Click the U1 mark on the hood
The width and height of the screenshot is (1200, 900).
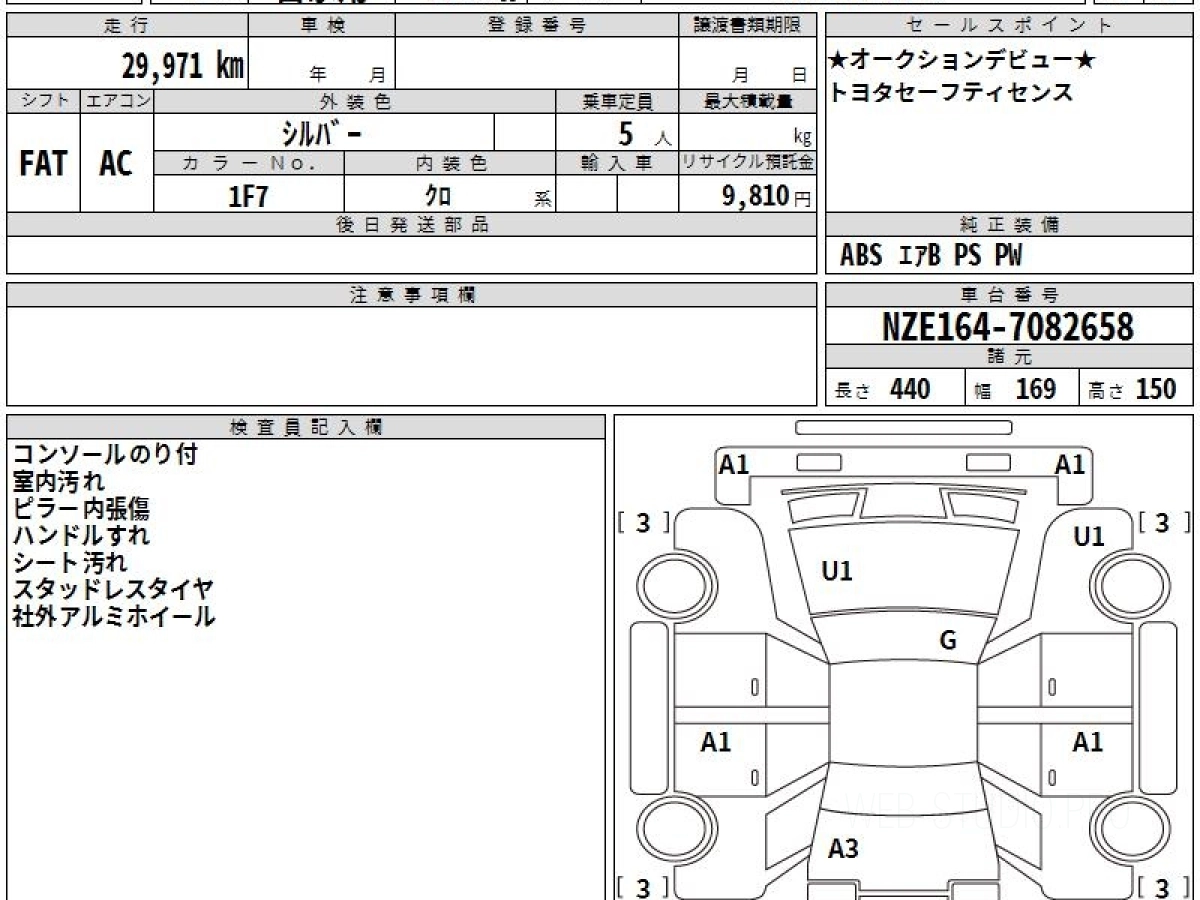(x=837, y=572)
